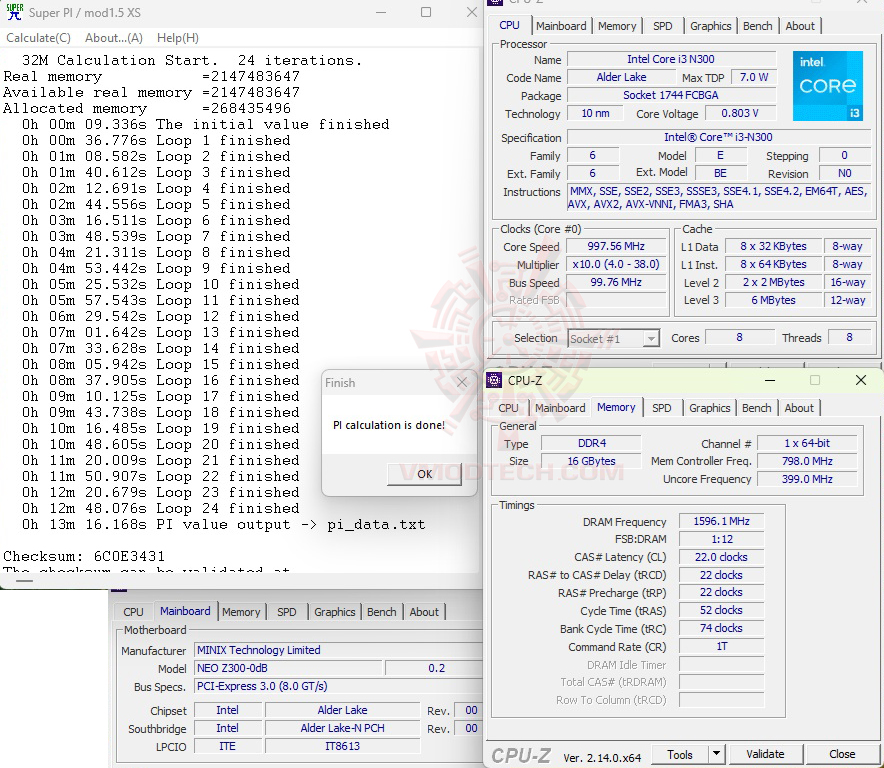The image size is (884, 768).
Task: Open Bench tab in bottom Mainboard CPU-Z window
Action: pos(382,612)
